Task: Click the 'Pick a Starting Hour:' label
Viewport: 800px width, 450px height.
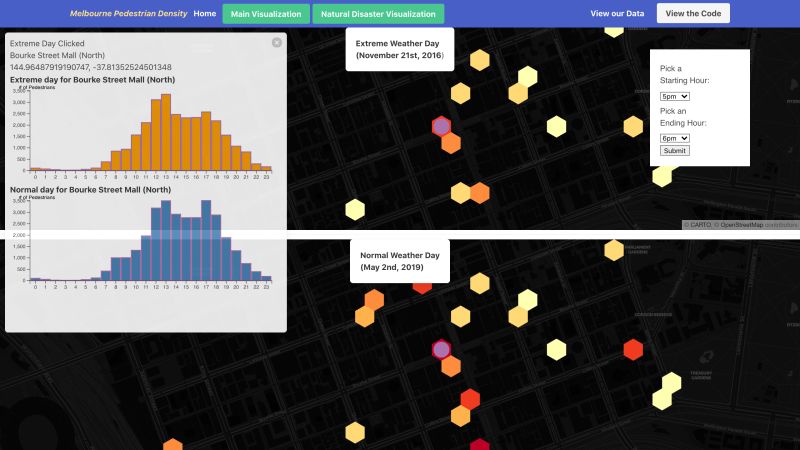Action: tap(684, 74)
